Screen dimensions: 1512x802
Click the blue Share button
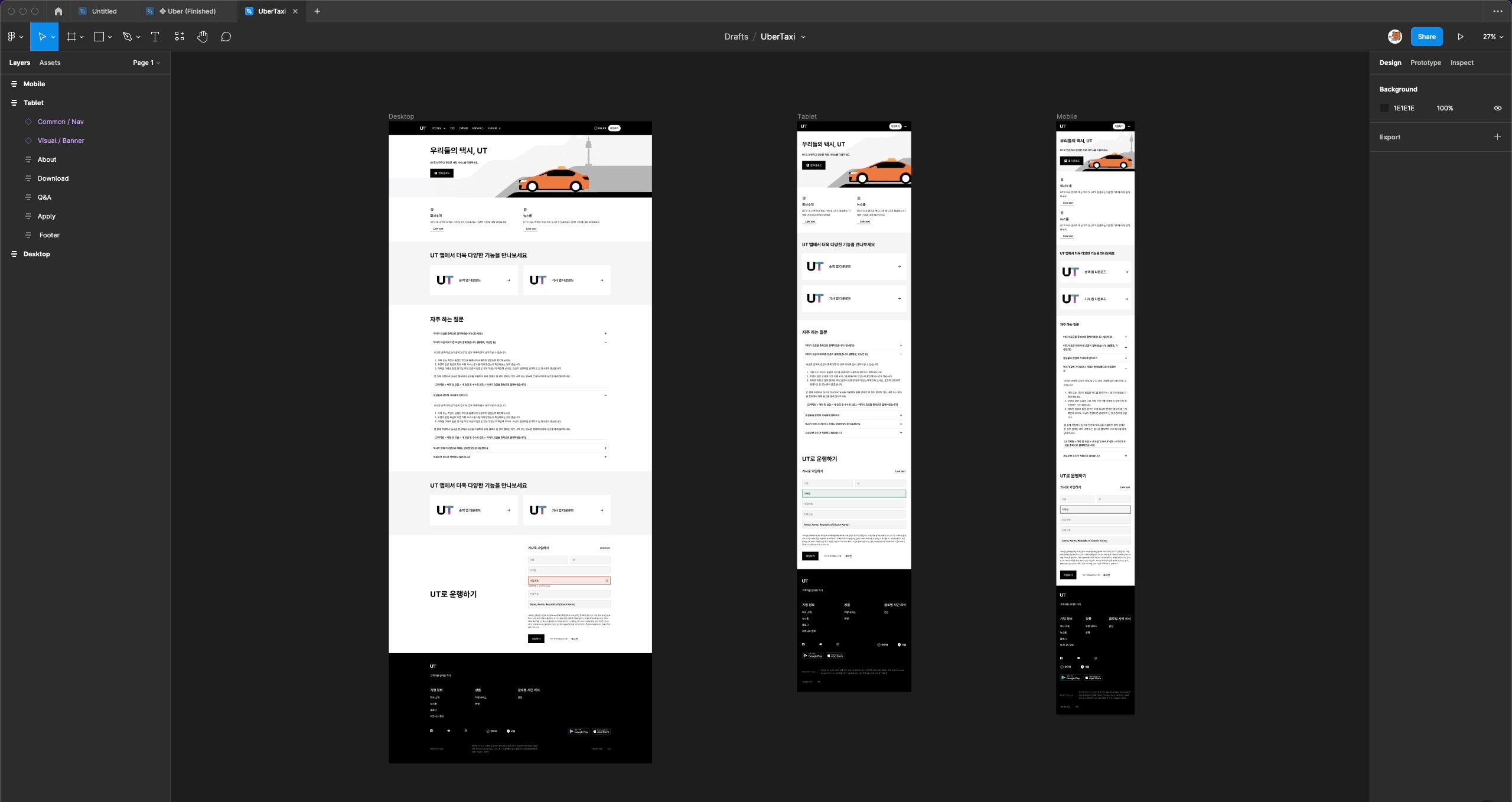point(1426,37)
